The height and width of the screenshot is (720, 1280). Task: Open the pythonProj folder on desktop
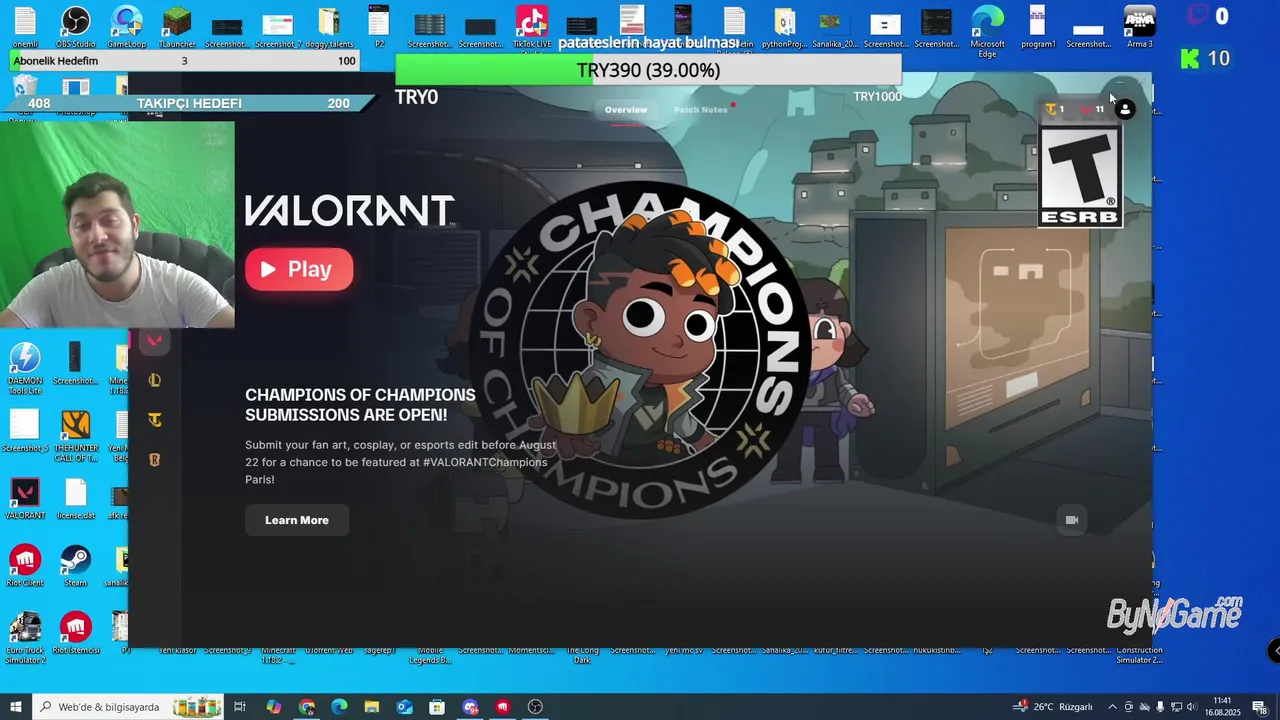(785, 27)
